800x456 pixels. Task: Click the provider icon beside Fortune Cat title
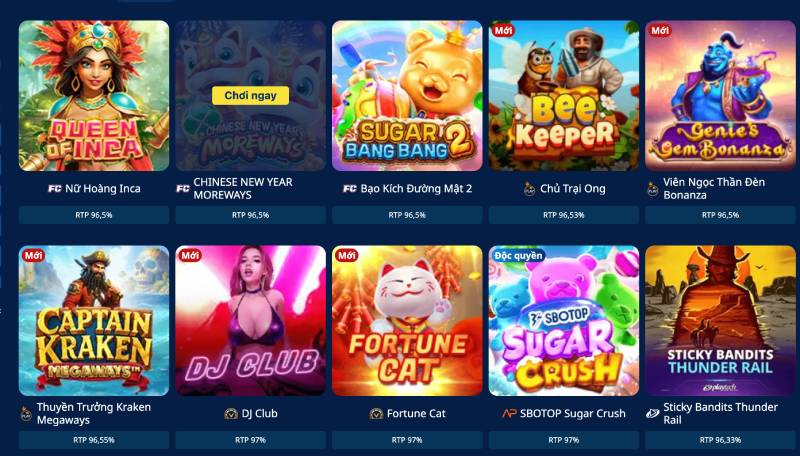(376, 414)
